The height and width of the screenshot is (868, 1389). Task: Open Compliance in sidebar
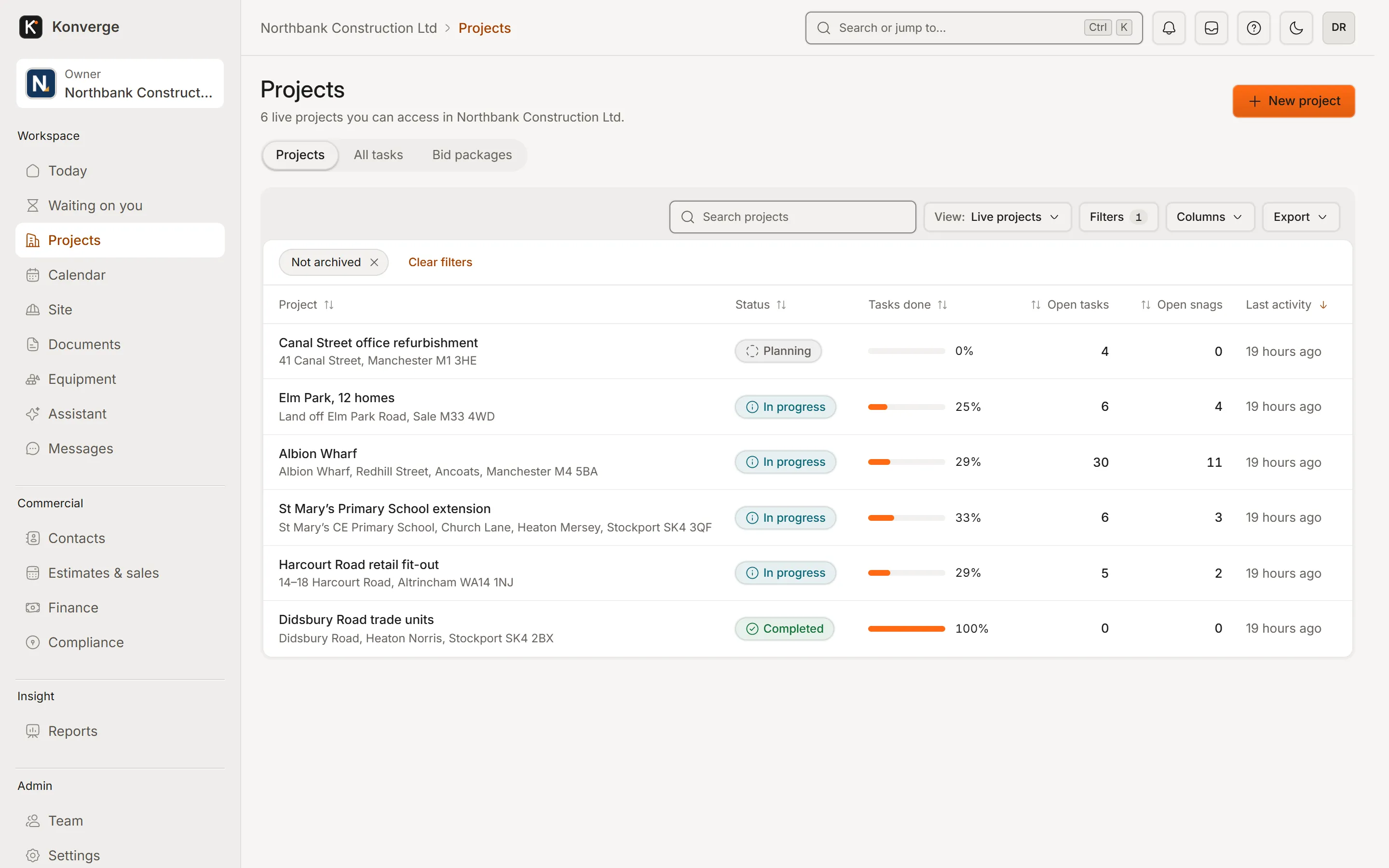pos(120,642)
